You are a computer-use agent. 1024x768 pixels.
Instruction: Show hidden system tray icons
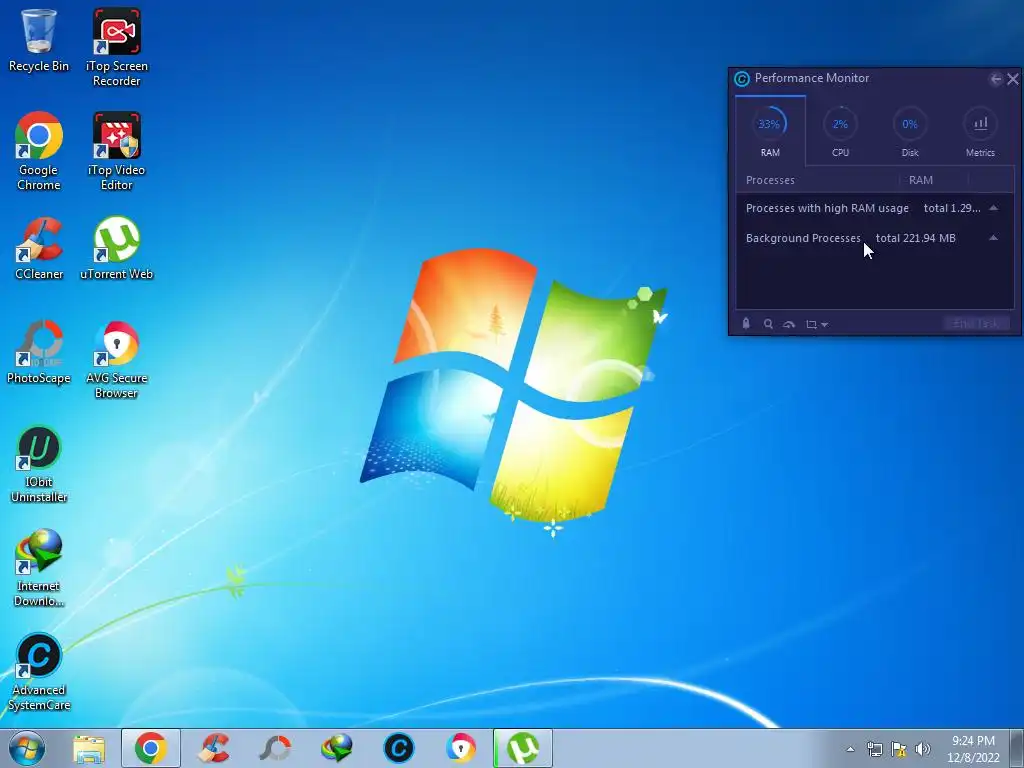coord(850,749)
